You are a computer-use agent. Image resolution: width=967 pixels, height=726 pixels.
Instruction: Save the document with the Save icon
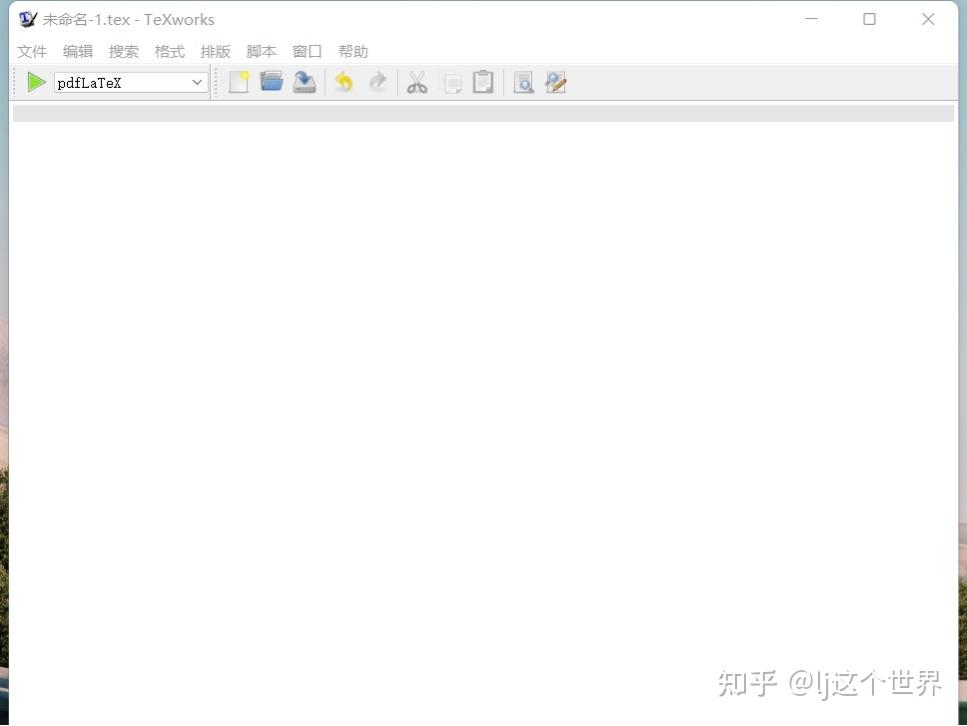[x=304, y=82]
